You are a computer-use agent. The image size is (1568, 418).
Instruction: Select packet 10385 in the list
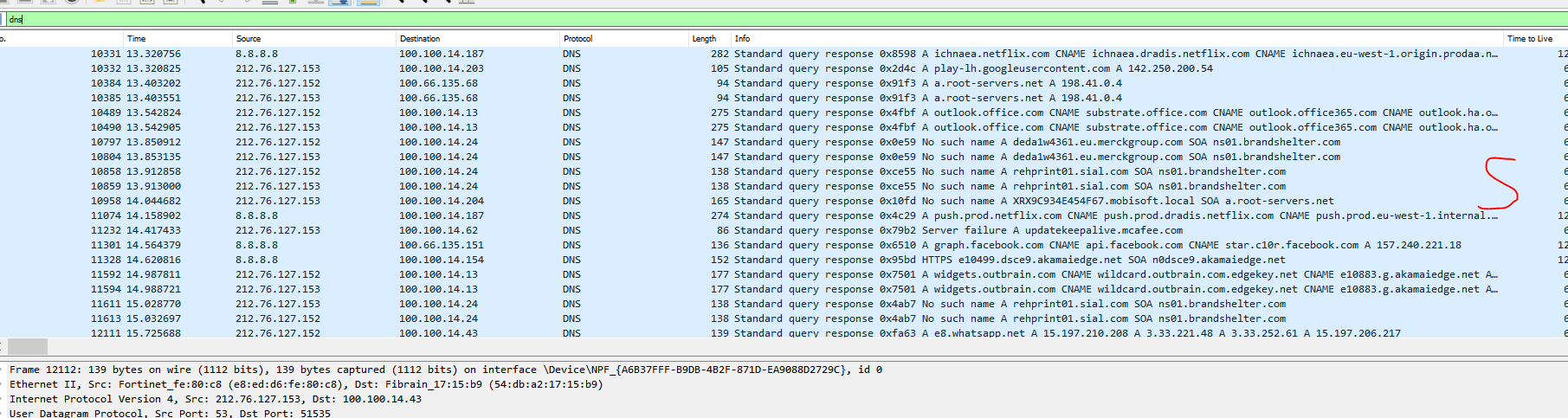784,98
